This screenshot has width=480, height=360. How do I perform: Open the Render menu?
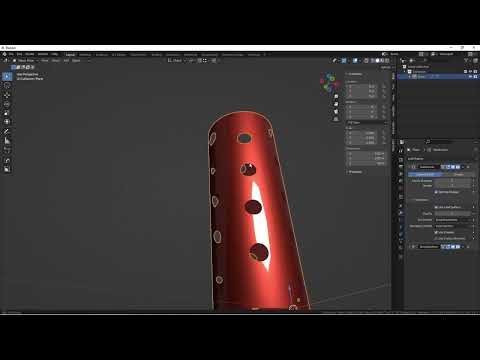(x=30, y=54)
